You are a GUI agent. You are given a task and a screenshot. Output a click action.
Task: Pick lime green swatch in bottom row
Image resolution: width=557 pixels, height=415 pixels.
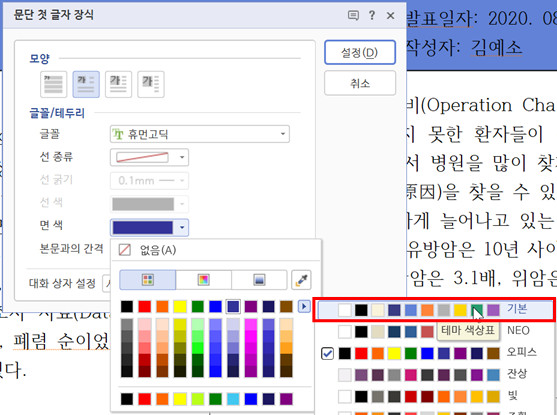[198, 399]
